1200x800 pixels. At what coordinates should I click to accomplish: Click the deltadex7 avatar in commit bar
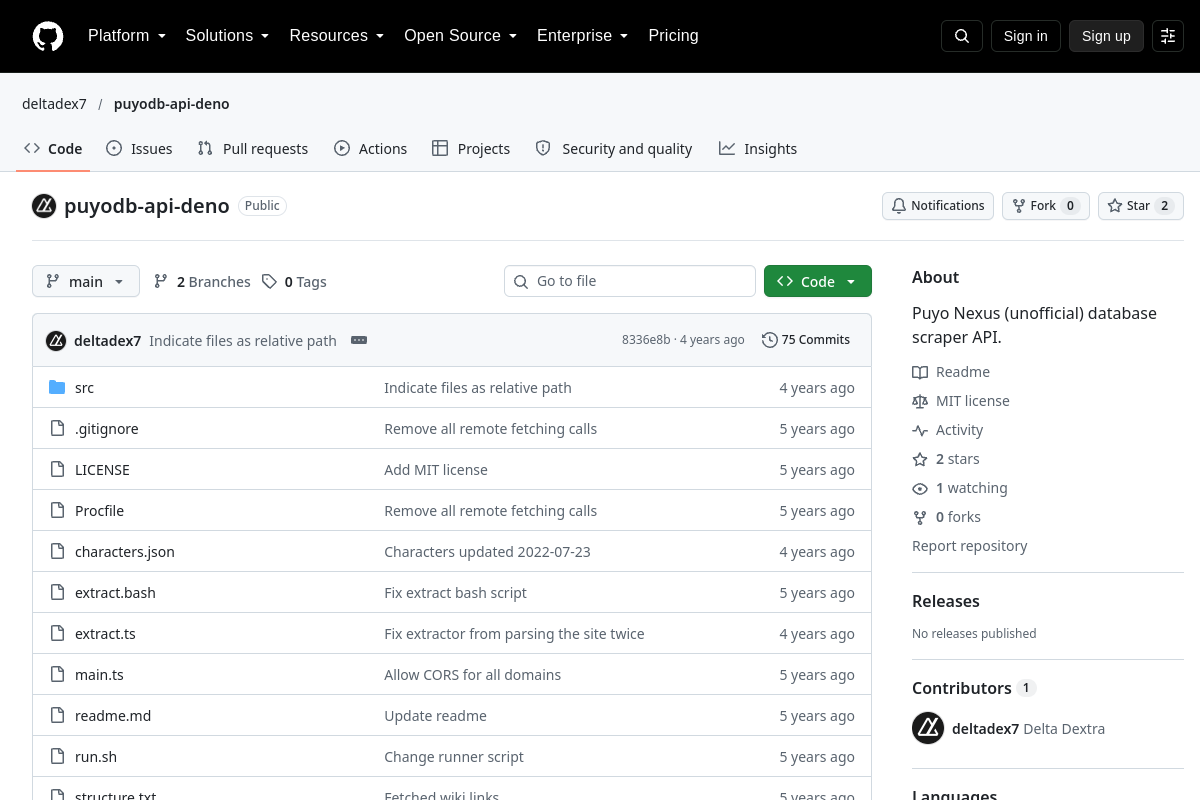56,341
